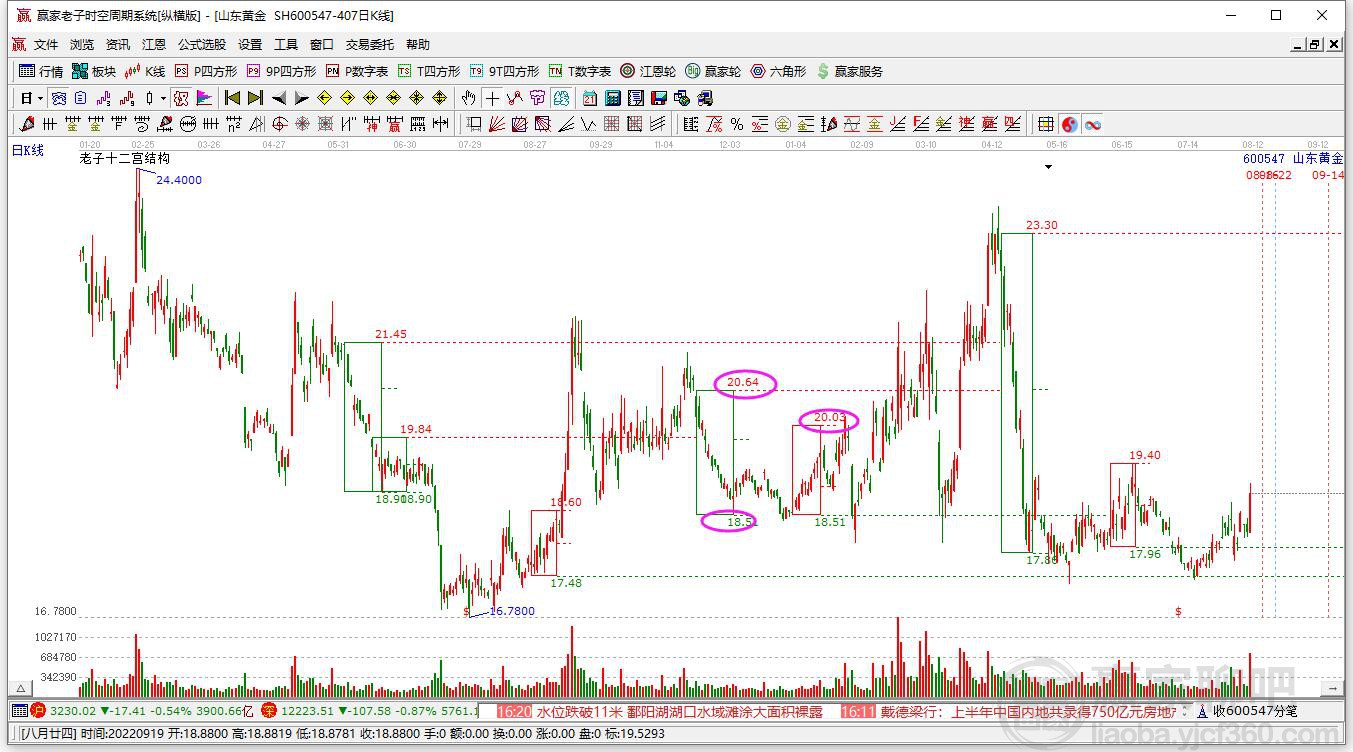This screenshot has height=752, width=1353.
Task: Step back with the black left triangle
Action: 279,98
